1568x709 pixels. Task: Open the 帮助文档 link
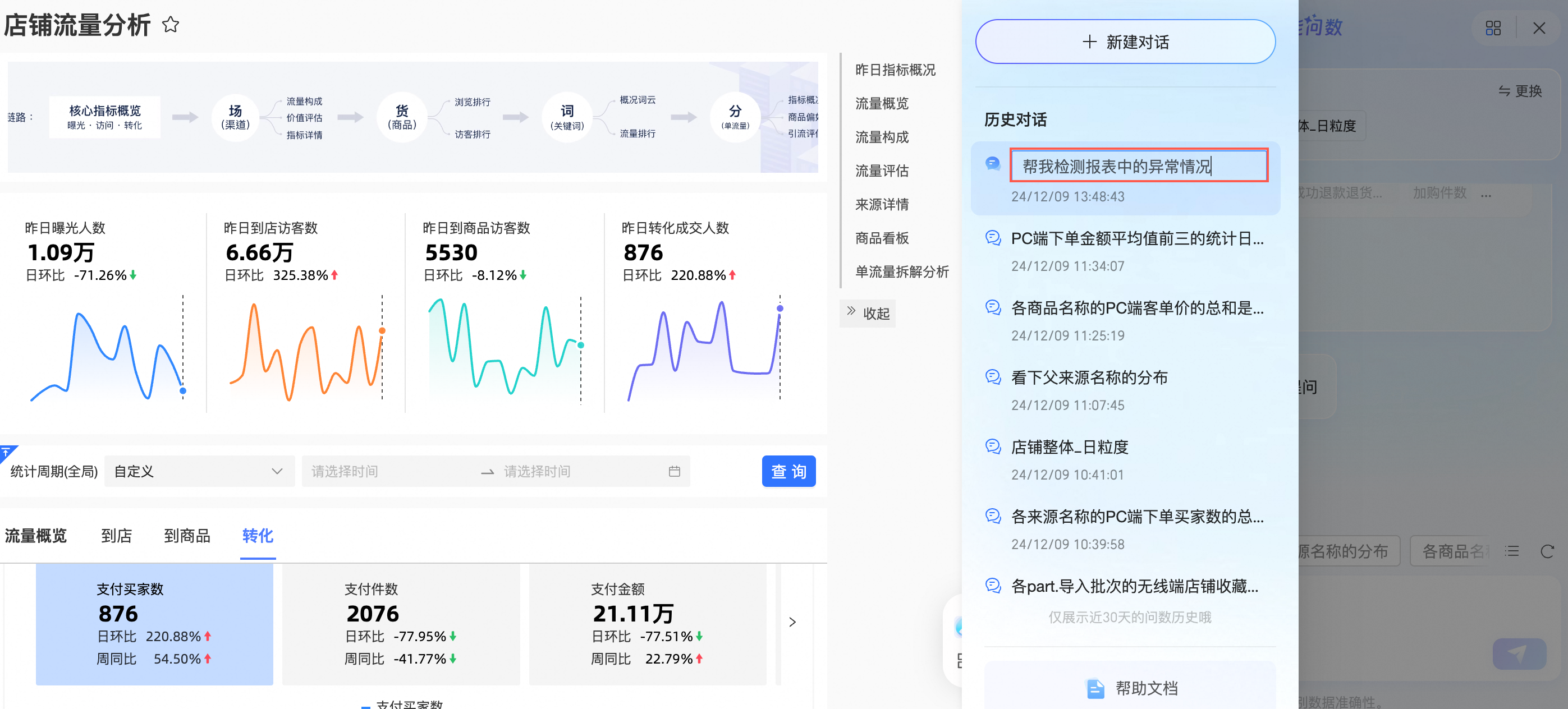1130,688
